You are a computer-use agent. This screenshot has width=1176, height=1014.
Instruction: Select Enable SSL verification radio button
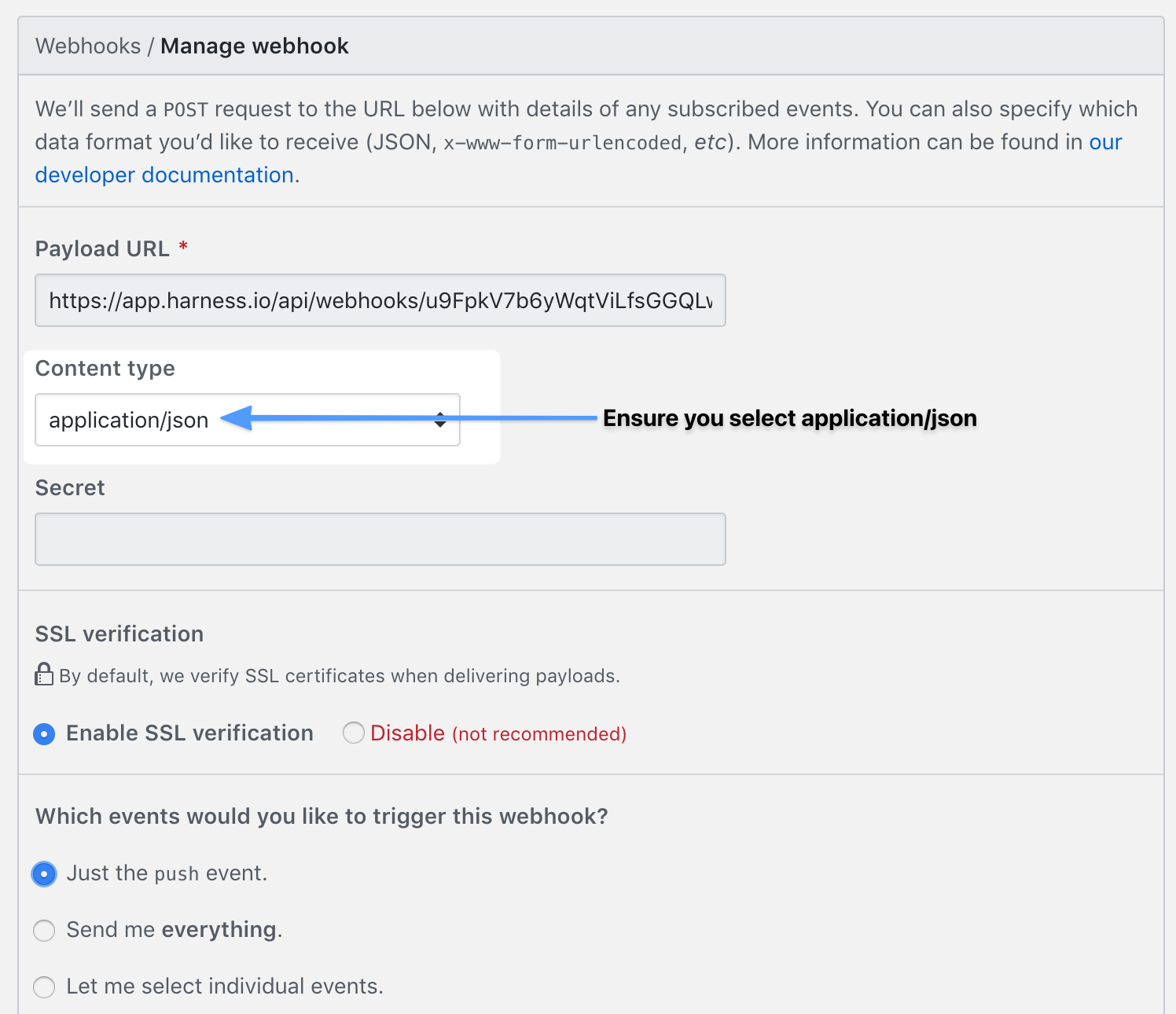coord(44,734)
